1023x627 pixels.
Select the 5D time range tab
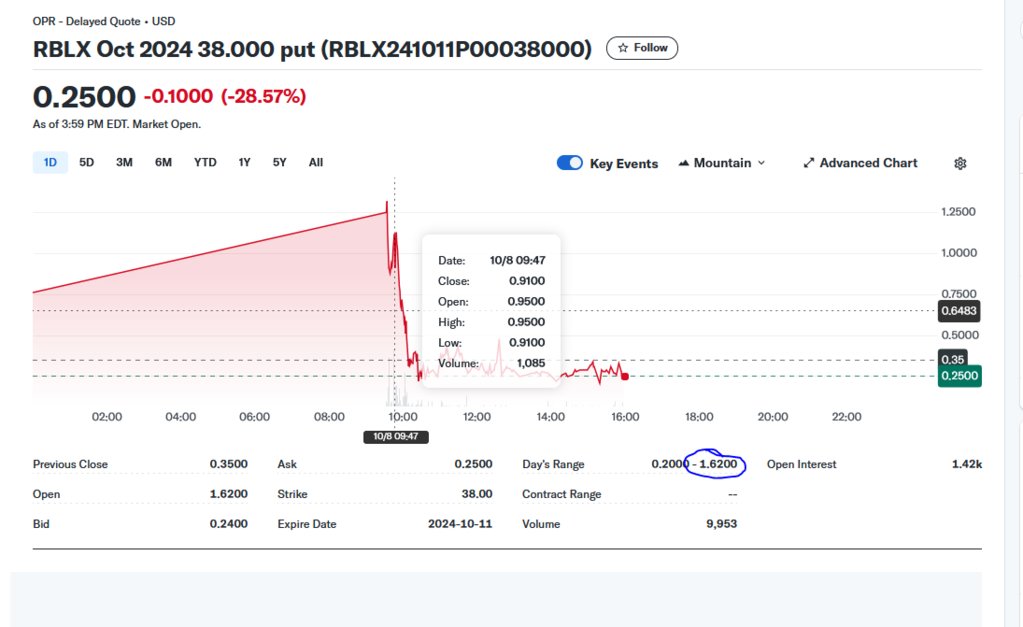[87, 162]
